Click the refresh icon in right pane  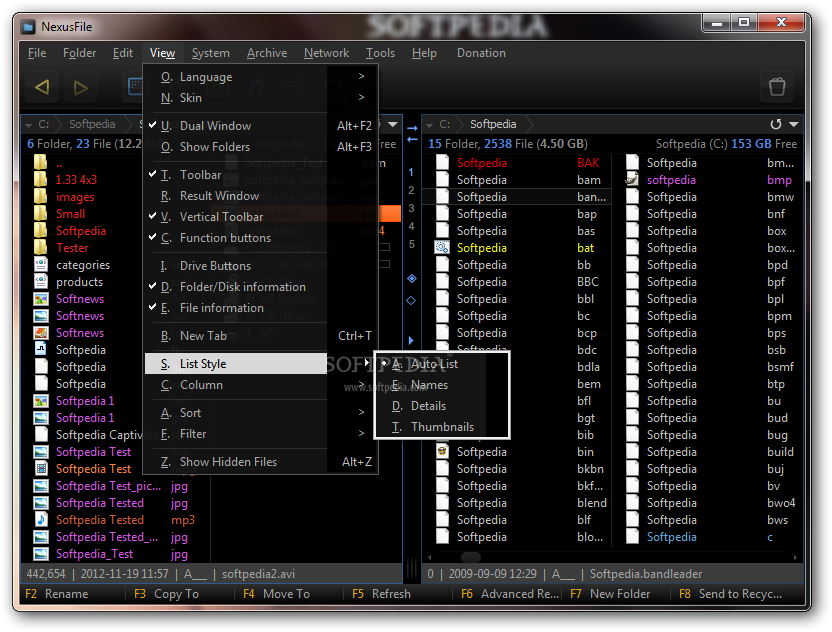(x=776, y=124)
